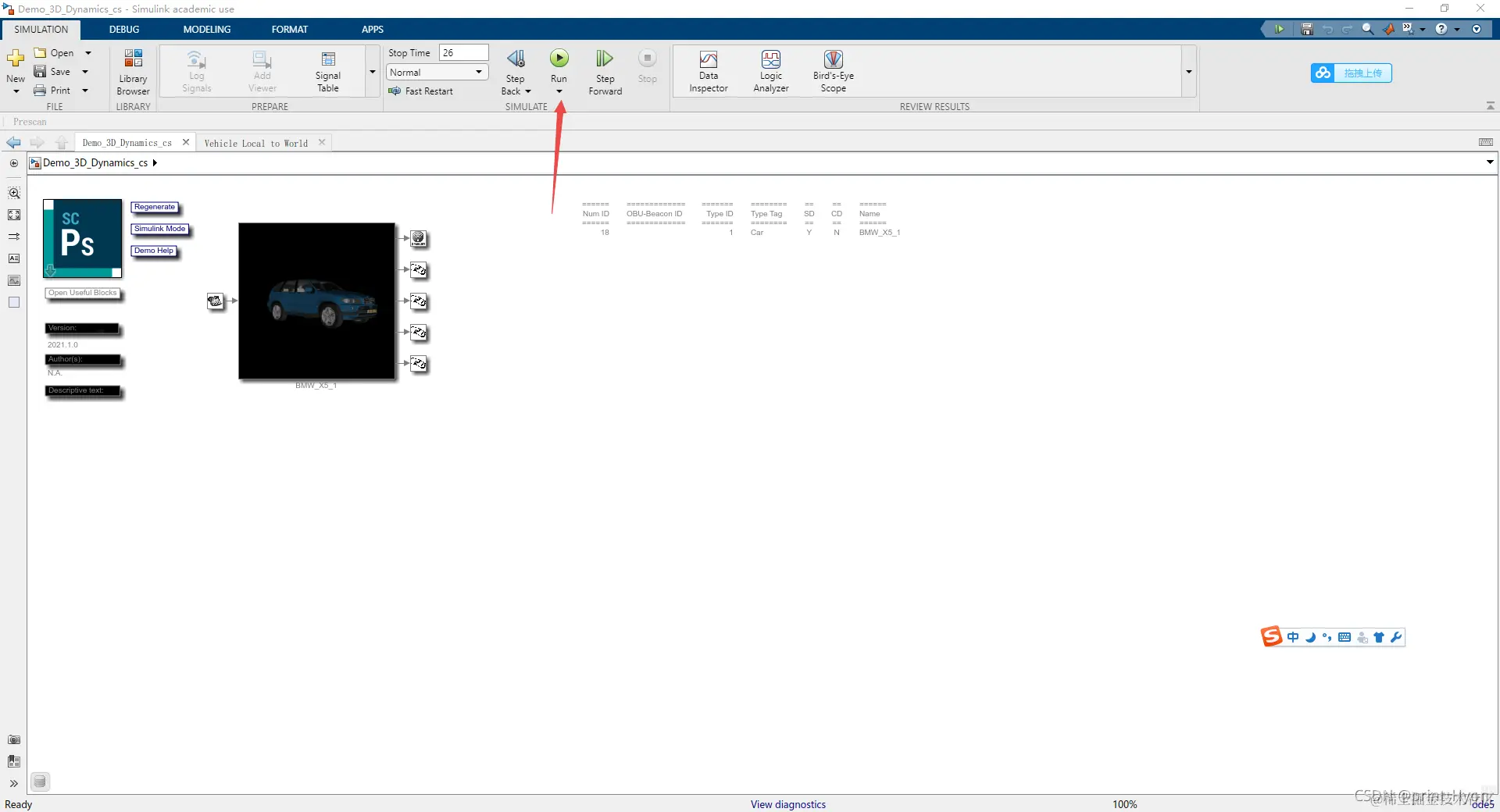Launch the Logic Analyzer

coord(771,71)
